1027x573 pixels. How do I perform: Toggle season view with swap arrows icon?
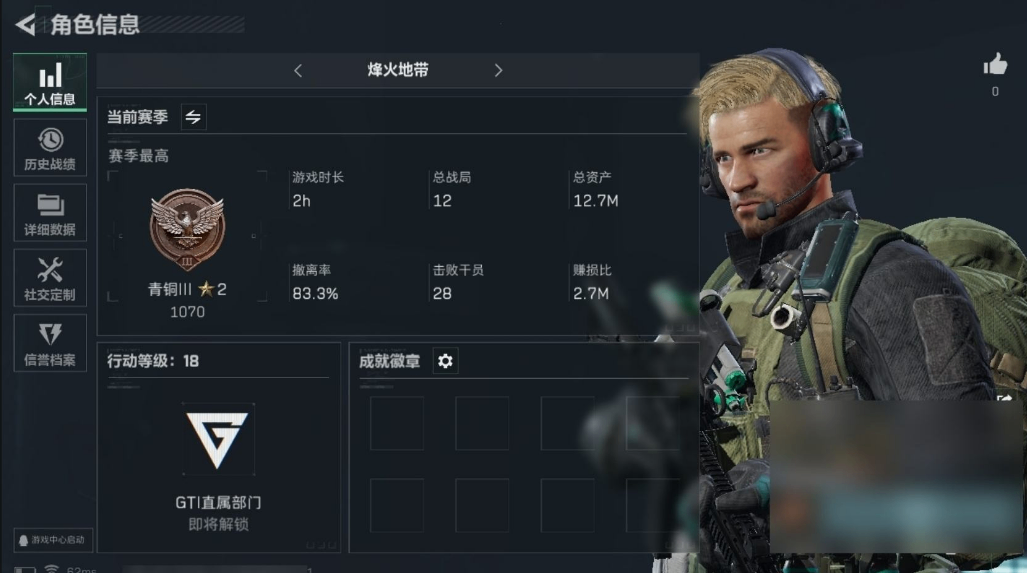[x=193, y=117]
